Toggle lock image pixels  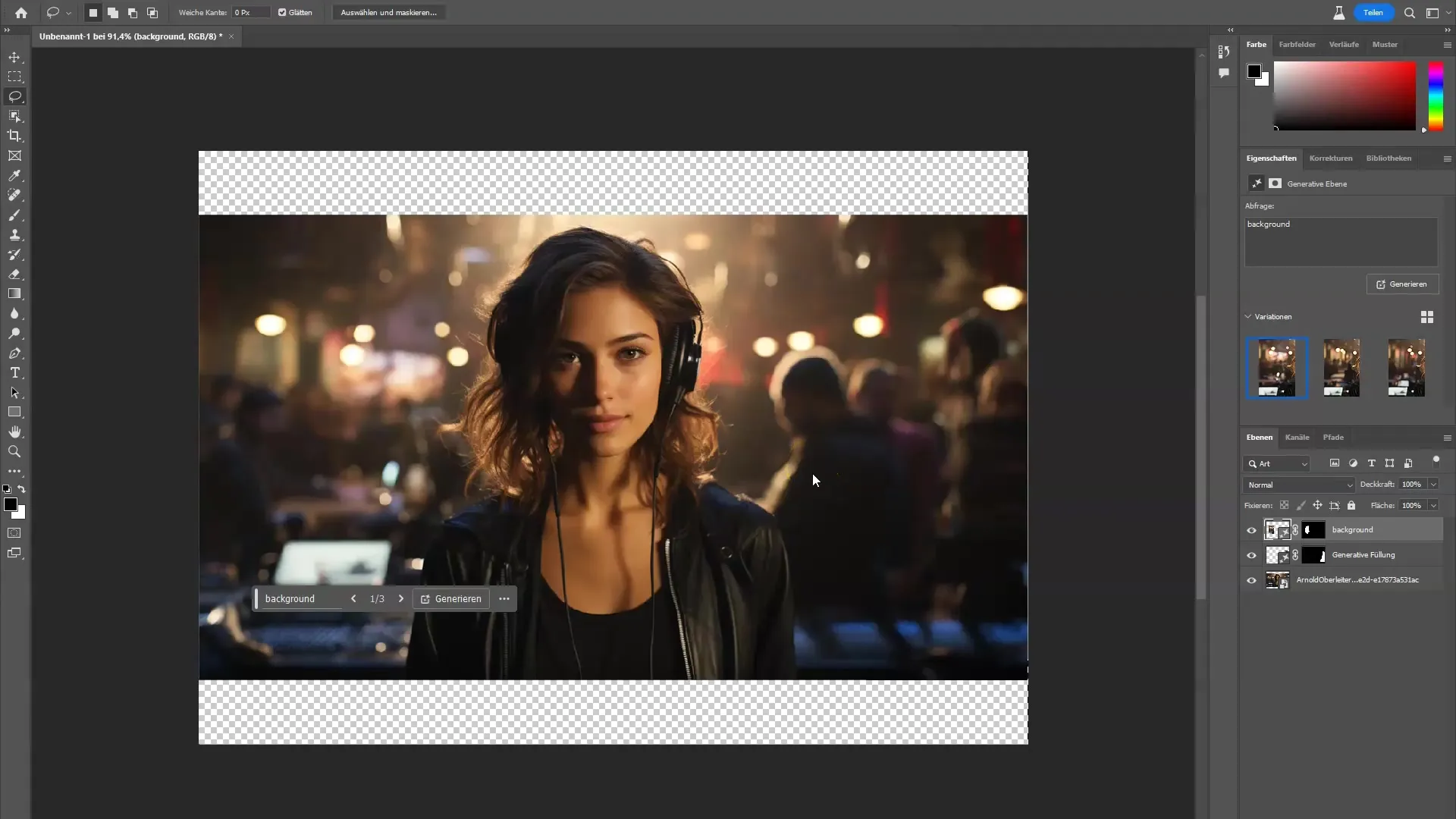pyautogui.click(x=1301, y=505)
